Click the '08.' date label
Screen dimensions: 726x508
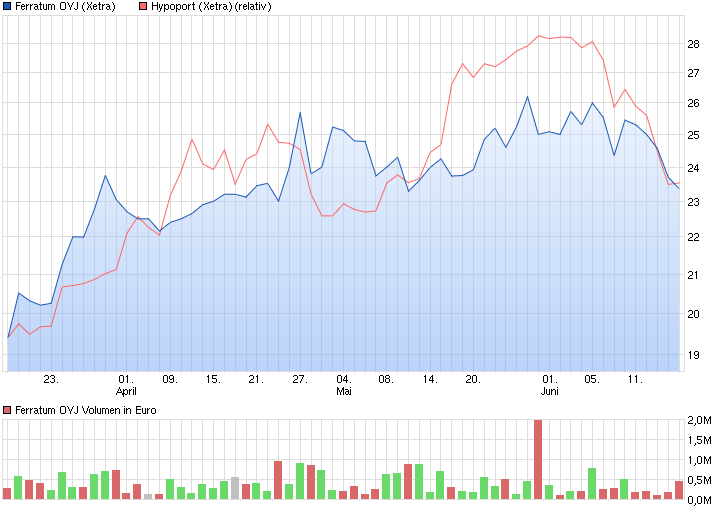click(386, 379)
